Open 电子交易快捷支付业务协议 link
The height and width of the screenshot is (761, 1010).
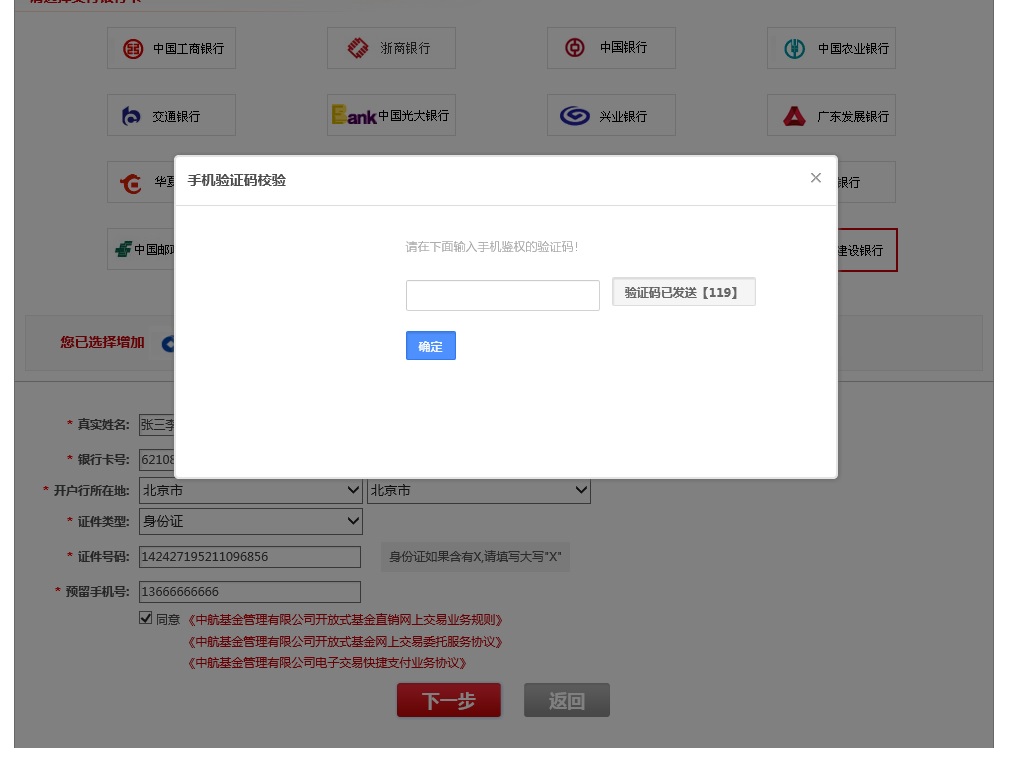327,663
